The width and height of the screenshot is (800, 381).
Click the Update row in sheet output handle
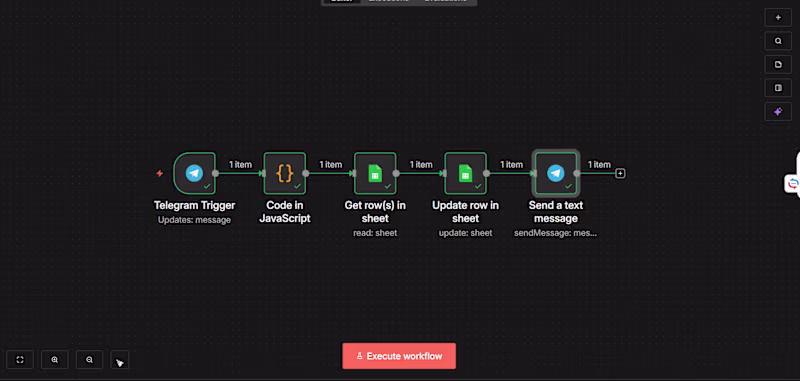click(x=486, y=173)
